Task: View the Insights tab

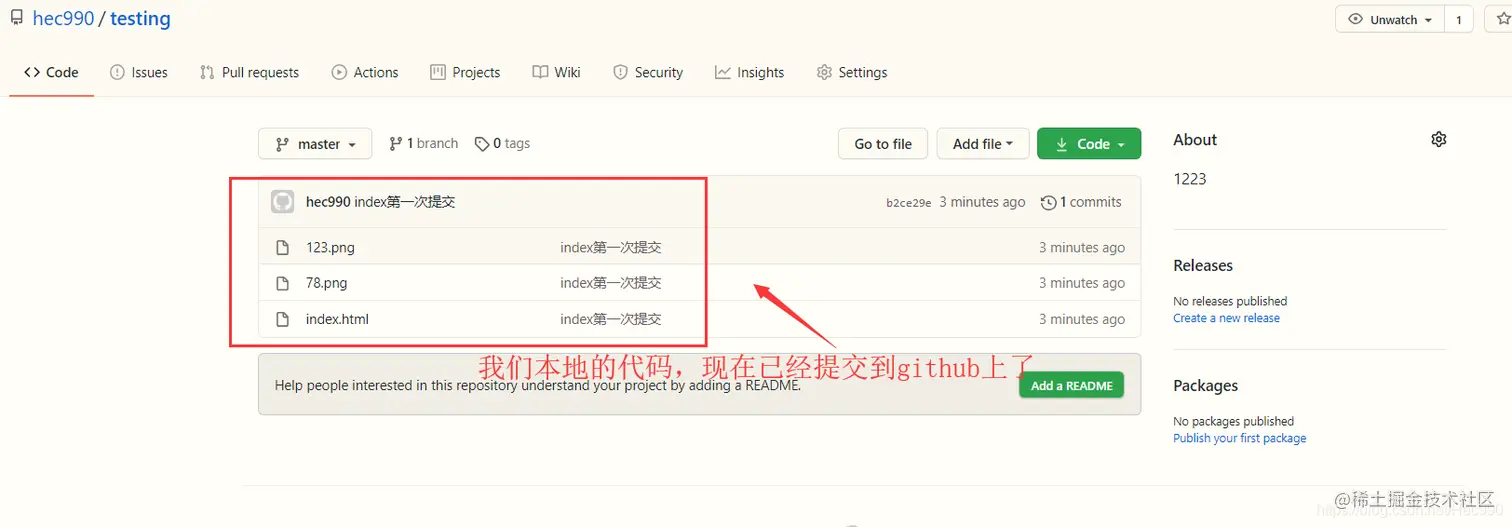Action: click(749, 72)
